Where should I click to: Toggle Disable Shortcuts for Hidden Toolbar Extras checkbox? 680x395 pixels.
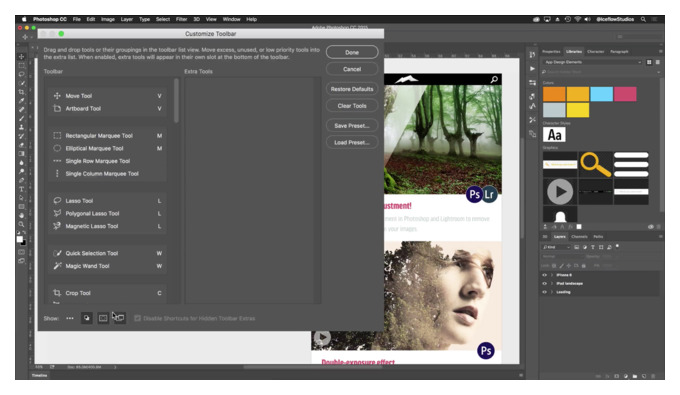click(137, 318)
